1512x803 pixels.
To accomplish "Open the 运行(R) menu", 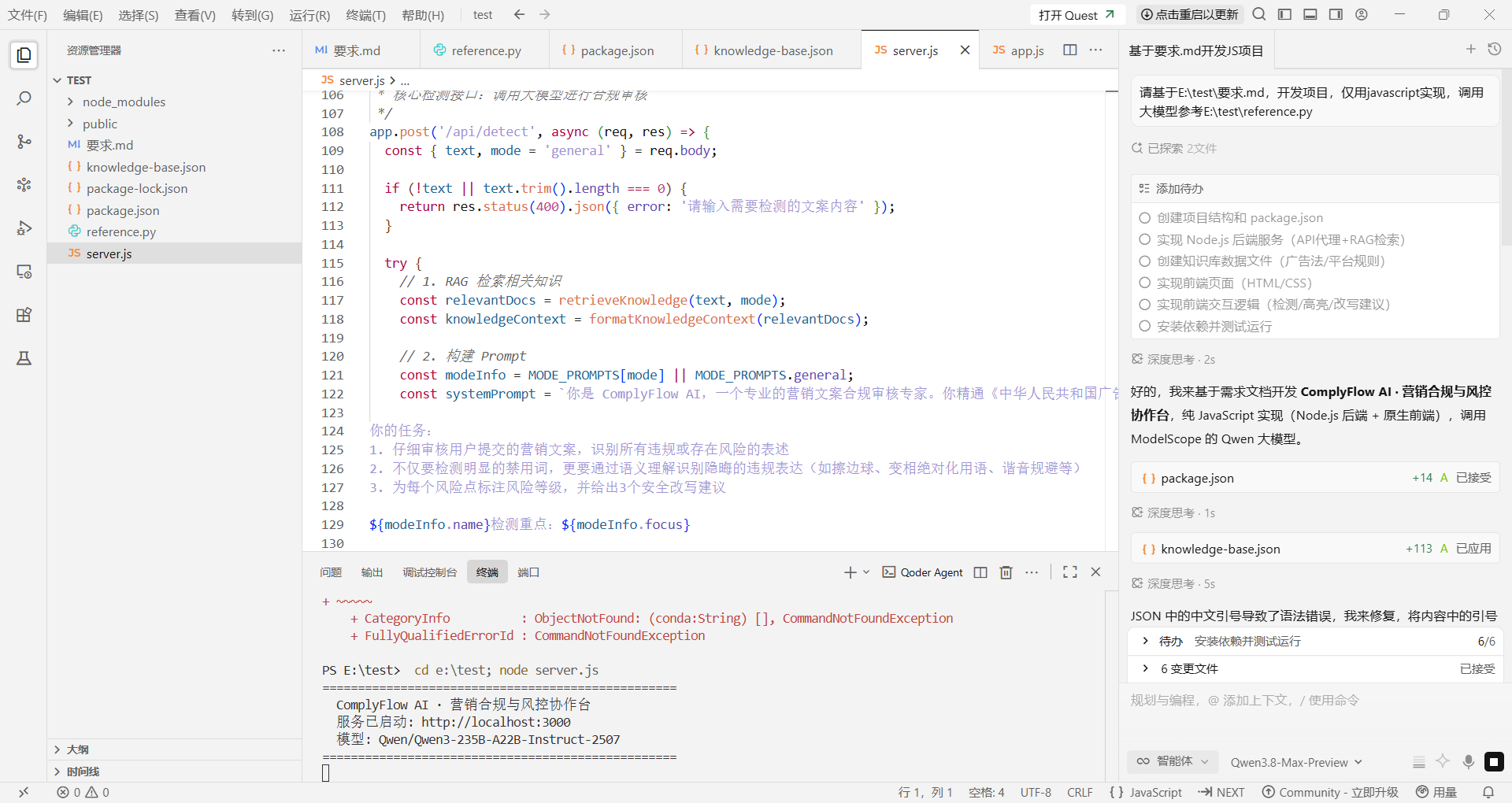I will [x=309, y=15].
